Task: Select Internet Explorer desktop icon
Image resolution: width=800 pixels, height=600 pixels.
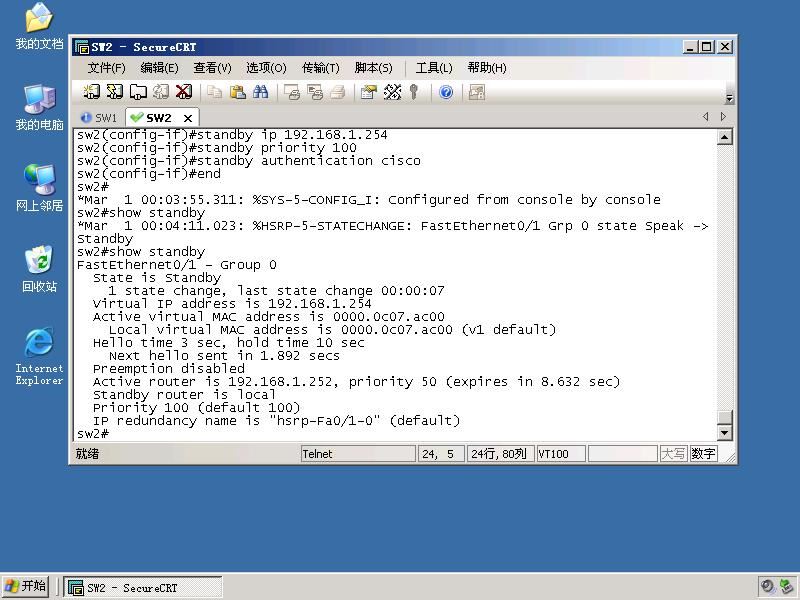Action: (x=39, y=356)
